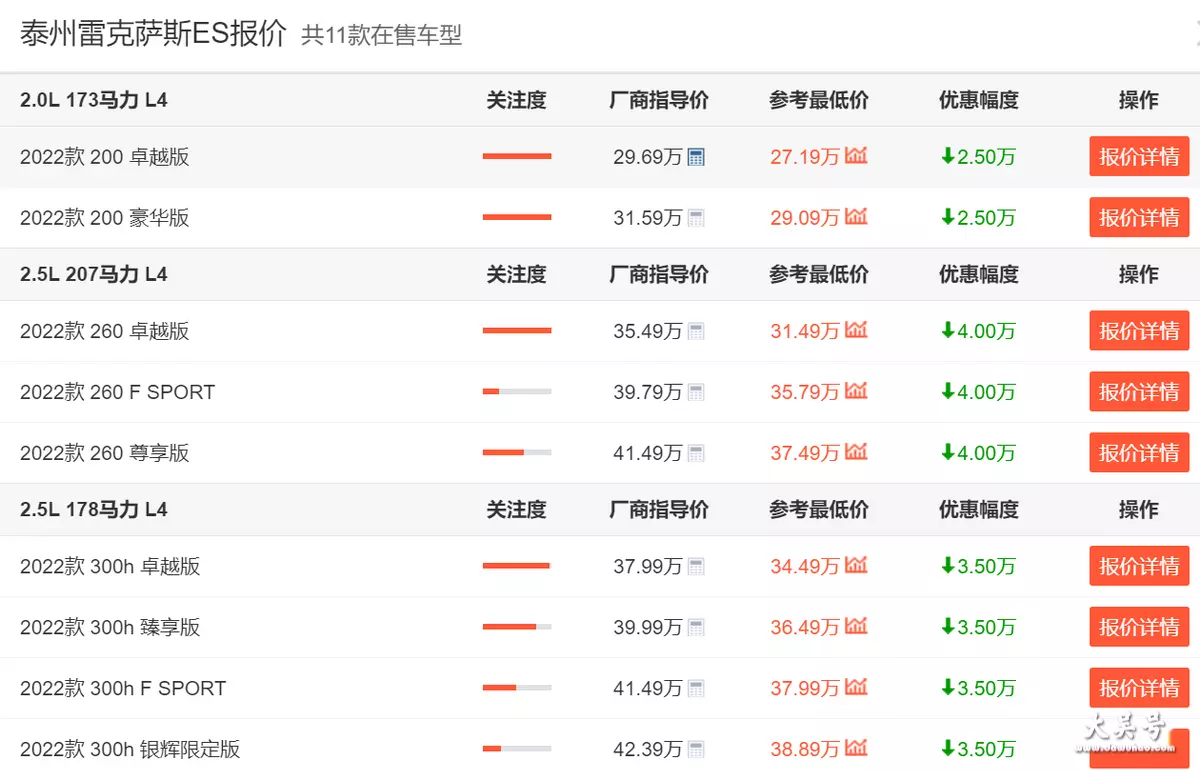Click the attention bar for 260 尊享版

click(x=517, y=453)
